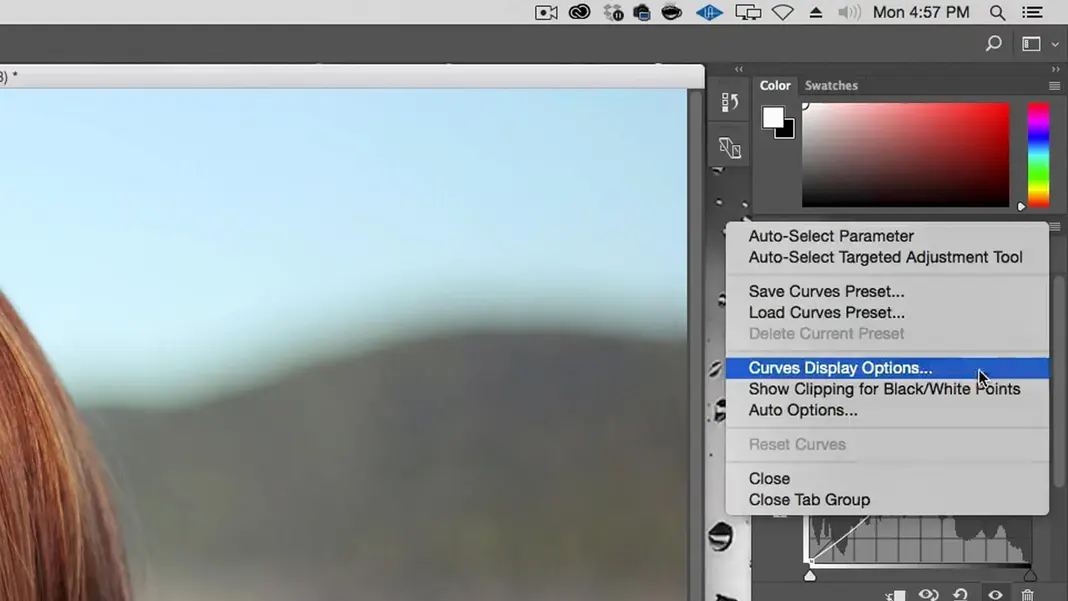The height and width of the screenshot is (601, 1068).
Task: Open Curves Display Options menu entry
Action: pyautogui.click(x=887, y=368)
